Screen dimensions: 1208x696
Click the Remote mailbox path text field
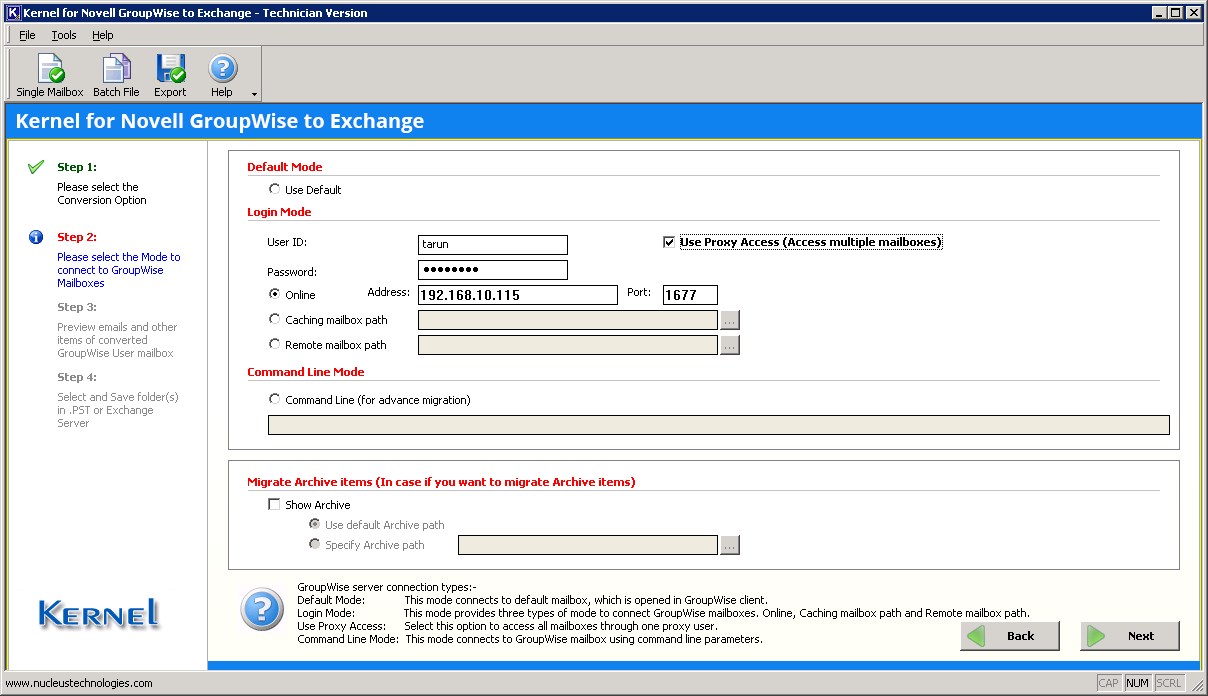pyautogui.click(x=568, y=345)
